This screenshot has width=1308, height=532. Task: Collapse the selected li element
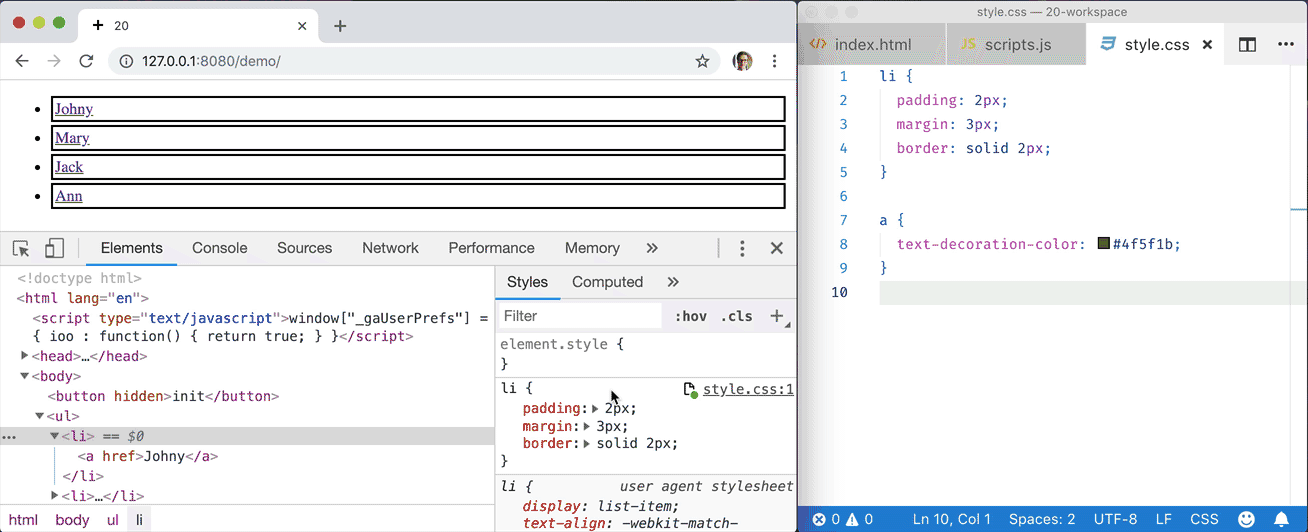pyautogui.click(x=55, y=436)
